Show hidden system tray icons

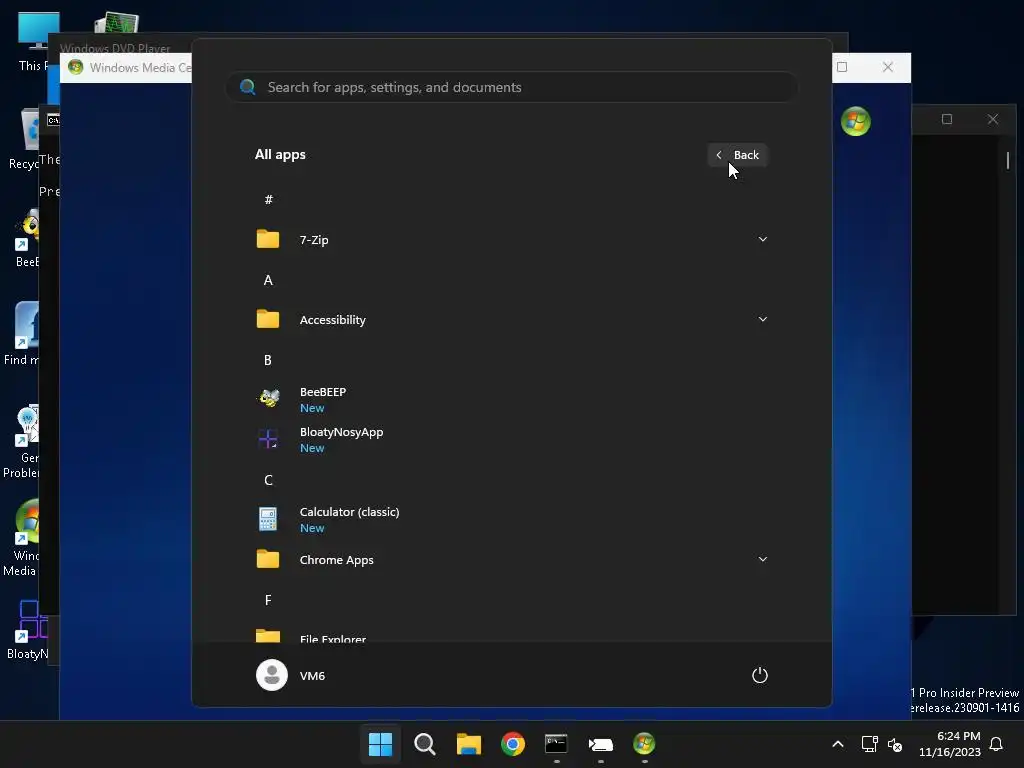click(838, 744)
